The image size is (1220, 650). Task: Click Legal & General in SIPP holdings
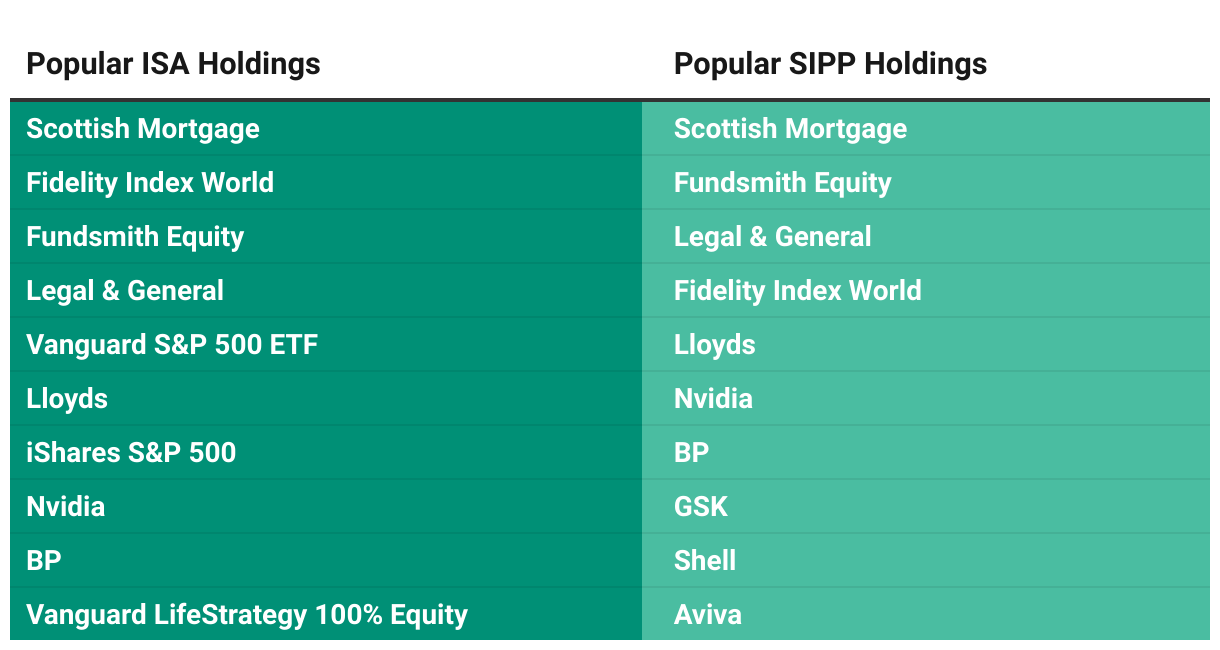(x=773, y=237)
